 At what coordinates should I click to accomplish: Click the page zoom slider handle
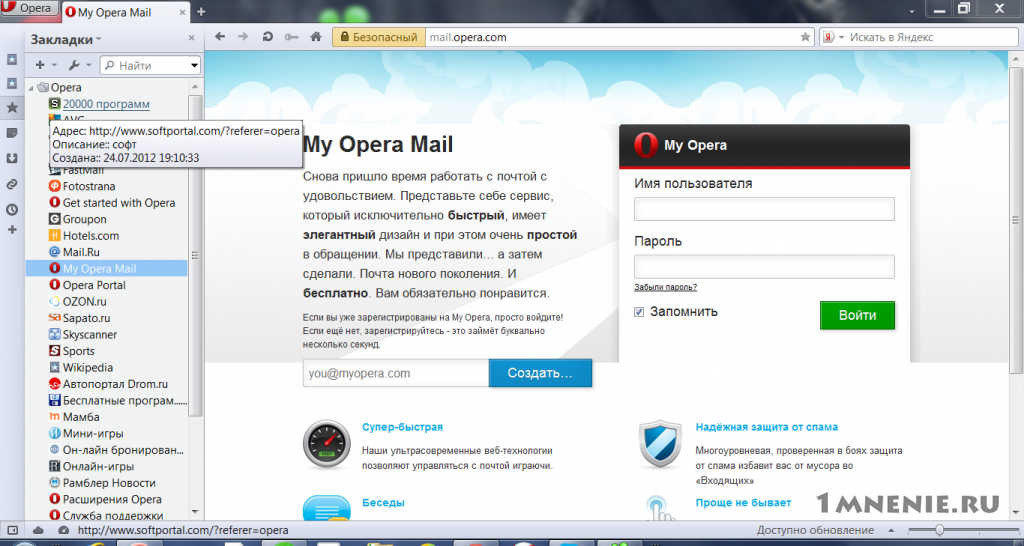click(939, 530)
